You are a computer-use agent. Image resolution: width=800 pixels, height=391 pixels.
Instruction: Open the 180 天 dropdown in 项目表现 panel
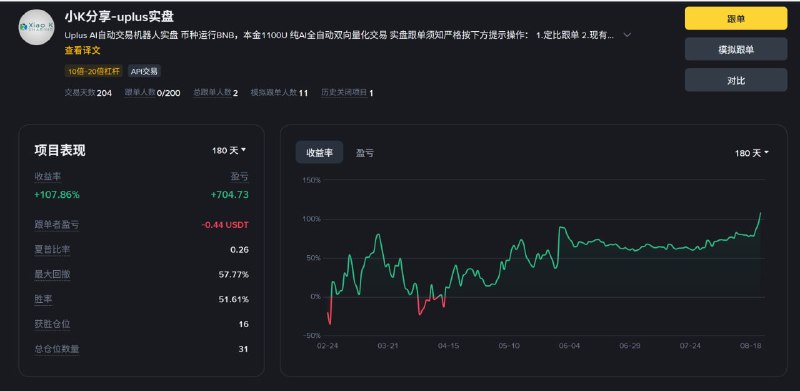(x=229, y=150)
